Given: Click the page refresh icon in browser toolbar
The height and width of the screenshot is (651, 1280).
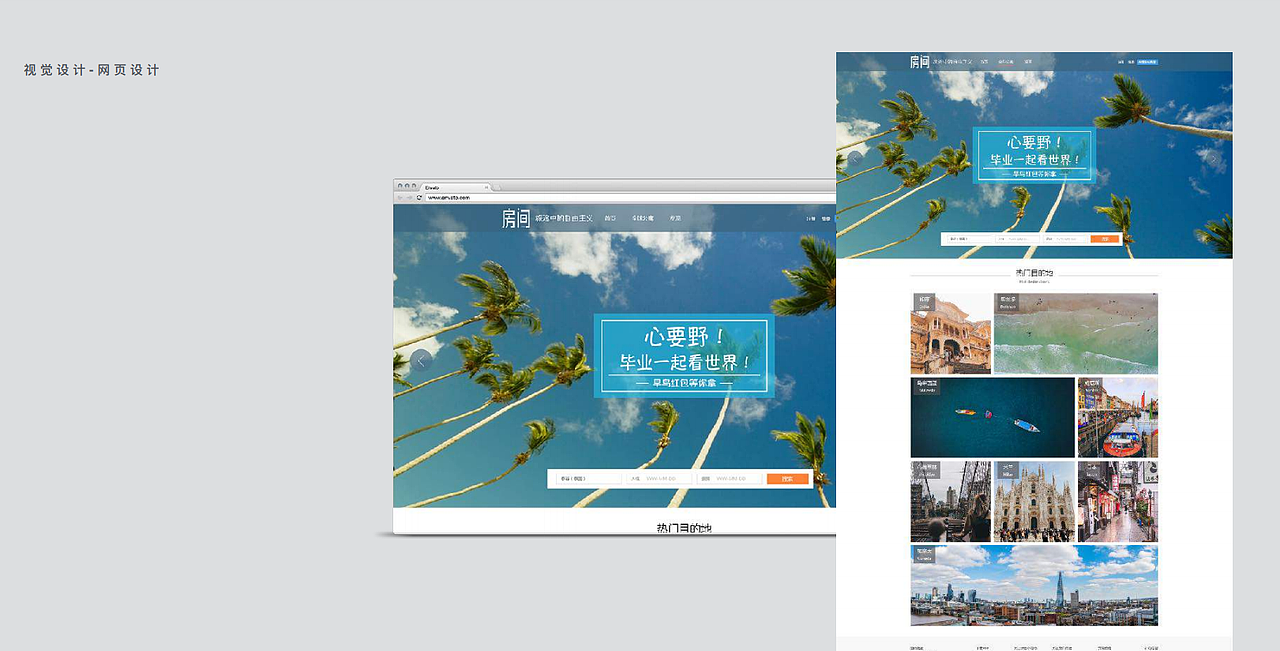Looking at the screenshot, I should pyautogui.click(x=420, y=196).
